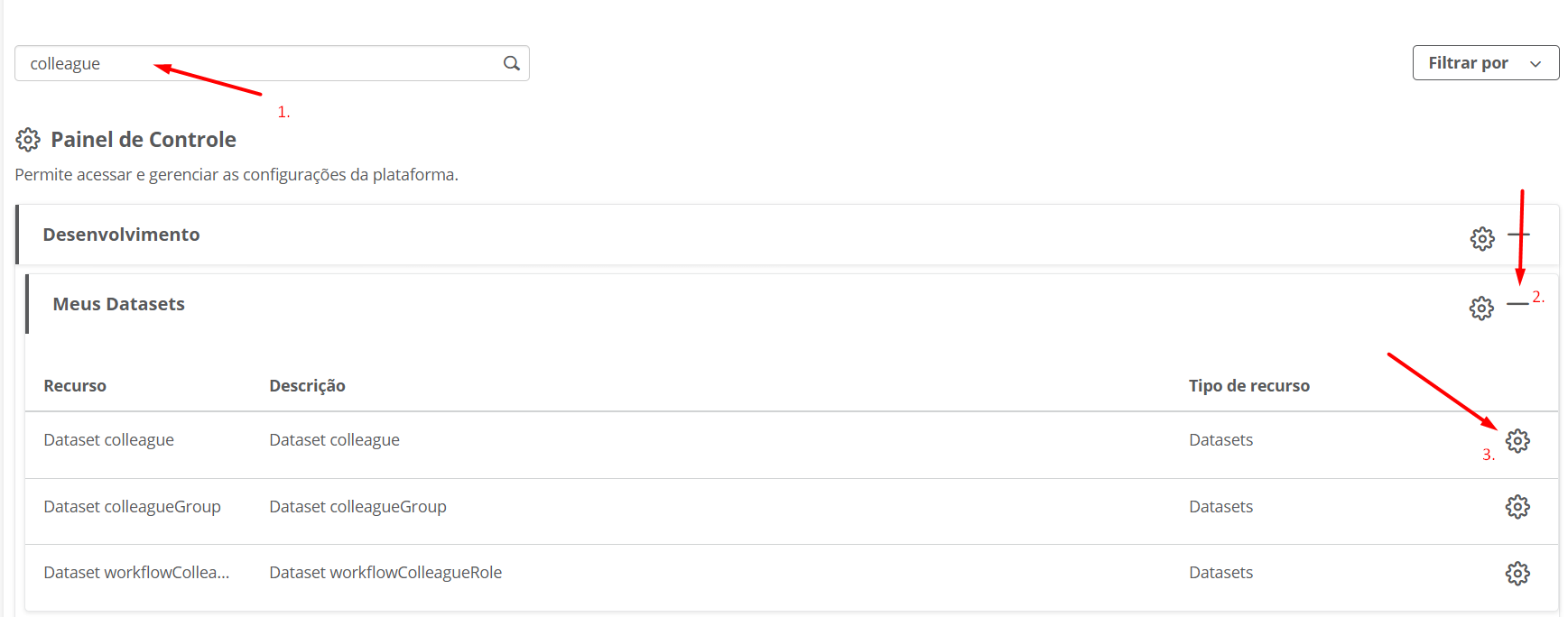Collapse Meus Datasets with the minus icon
Viewport: 1568px width, 617px height.
[x=1517, y=304]
